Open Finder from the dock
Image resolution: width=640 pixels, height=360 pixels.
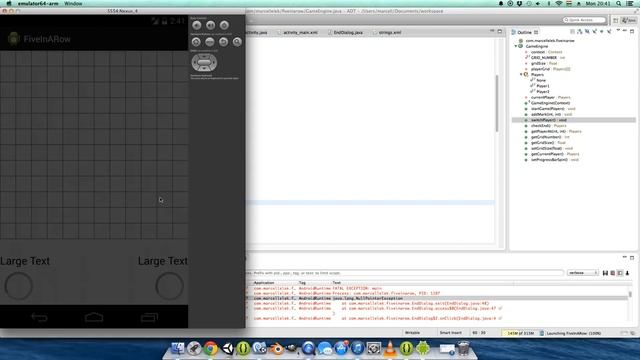click(178, 348)
